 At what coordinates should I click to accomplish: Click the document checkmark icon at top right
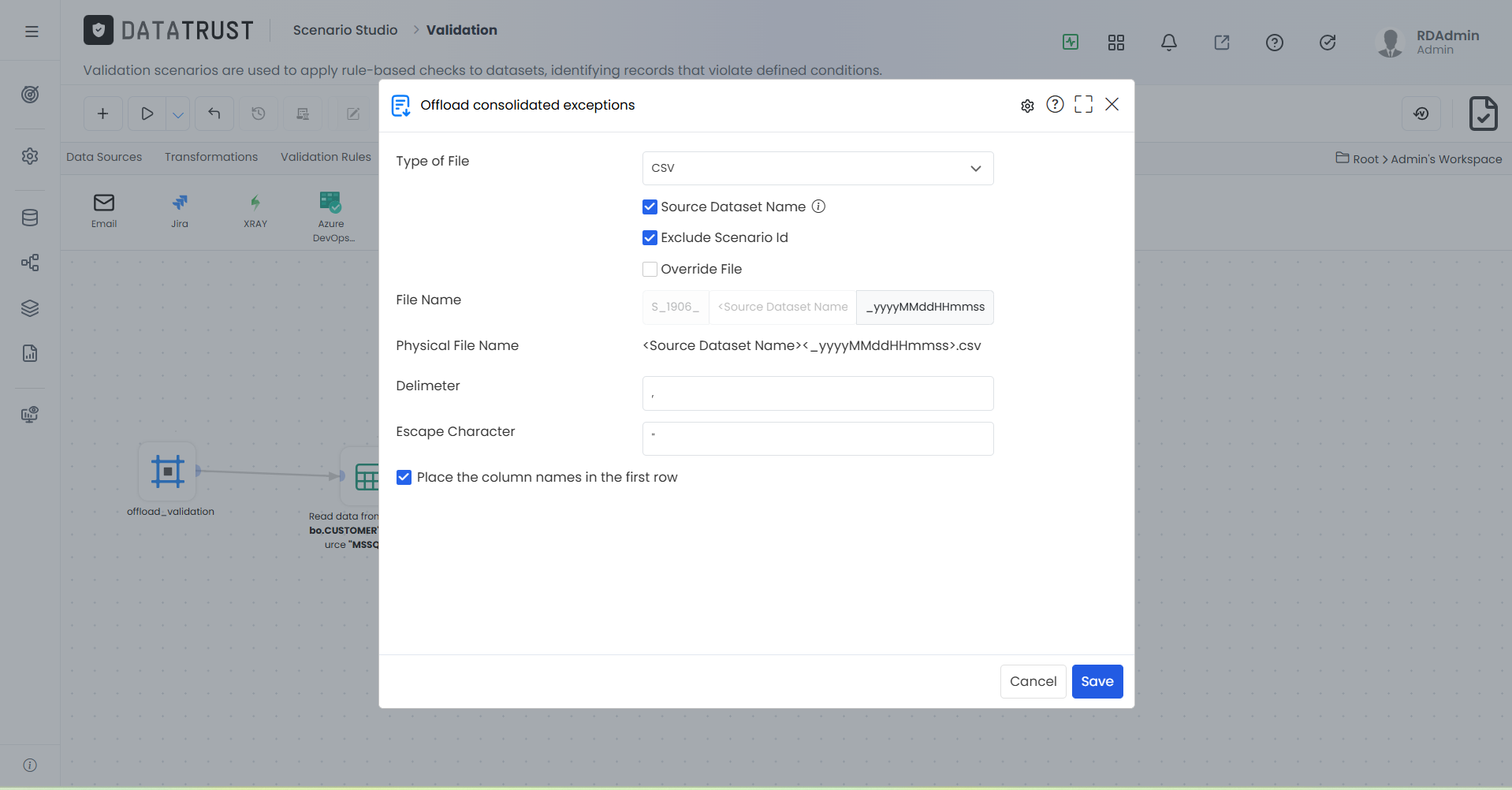1483,114
